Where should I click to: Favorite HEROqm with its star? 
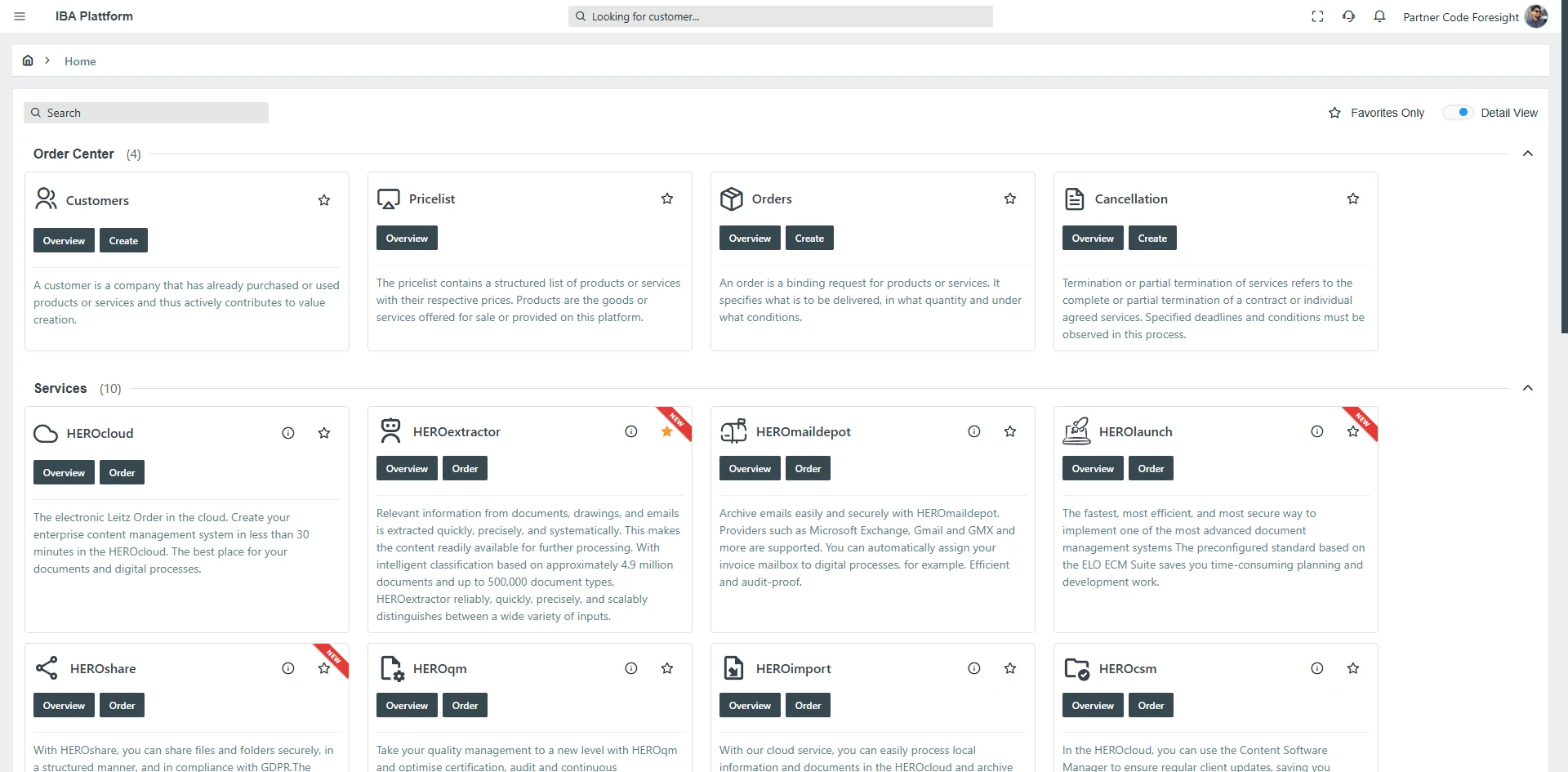[667, 668]
